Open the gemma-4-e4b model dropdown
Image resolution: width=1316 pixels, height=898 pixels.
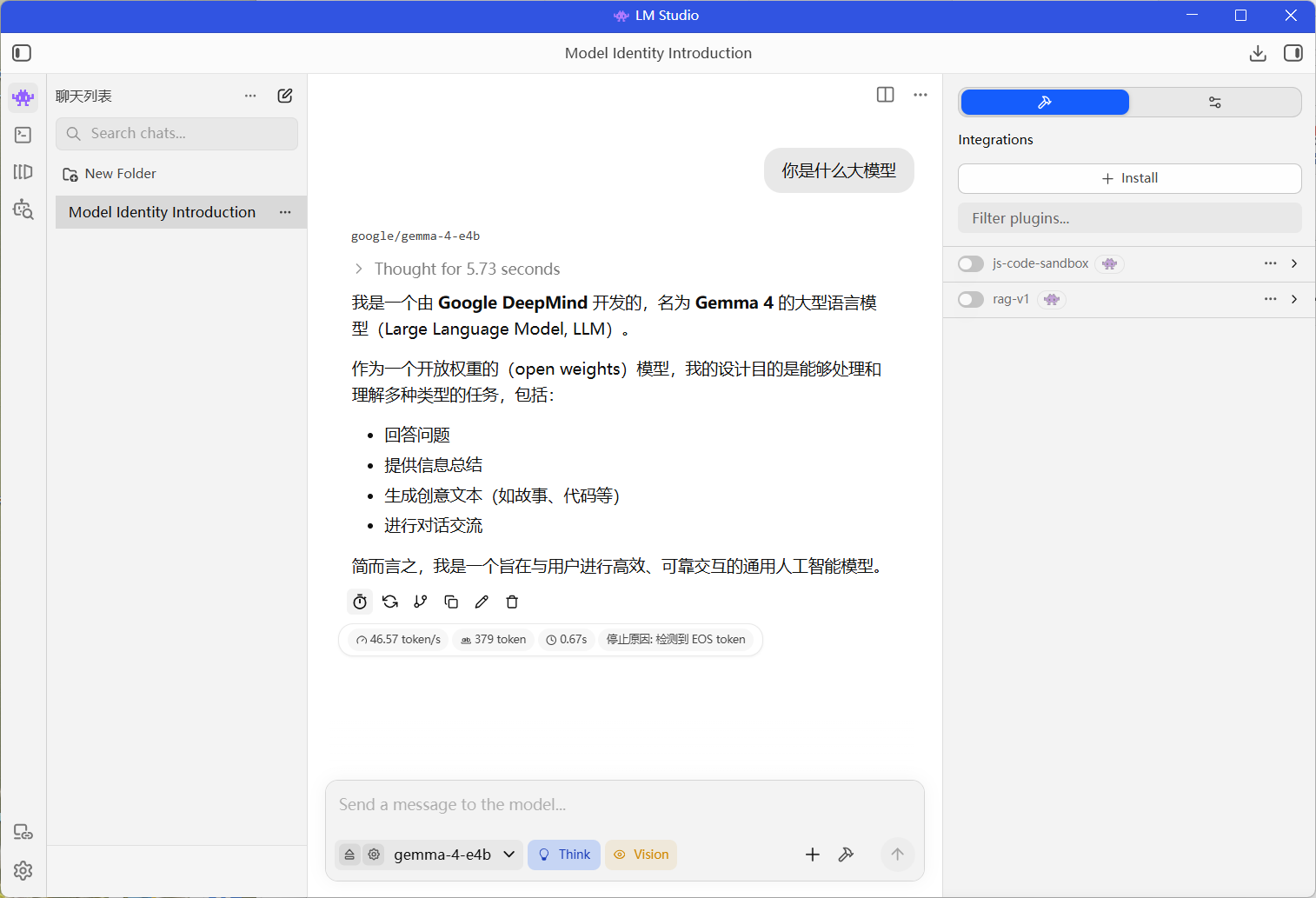click(454, 855)
